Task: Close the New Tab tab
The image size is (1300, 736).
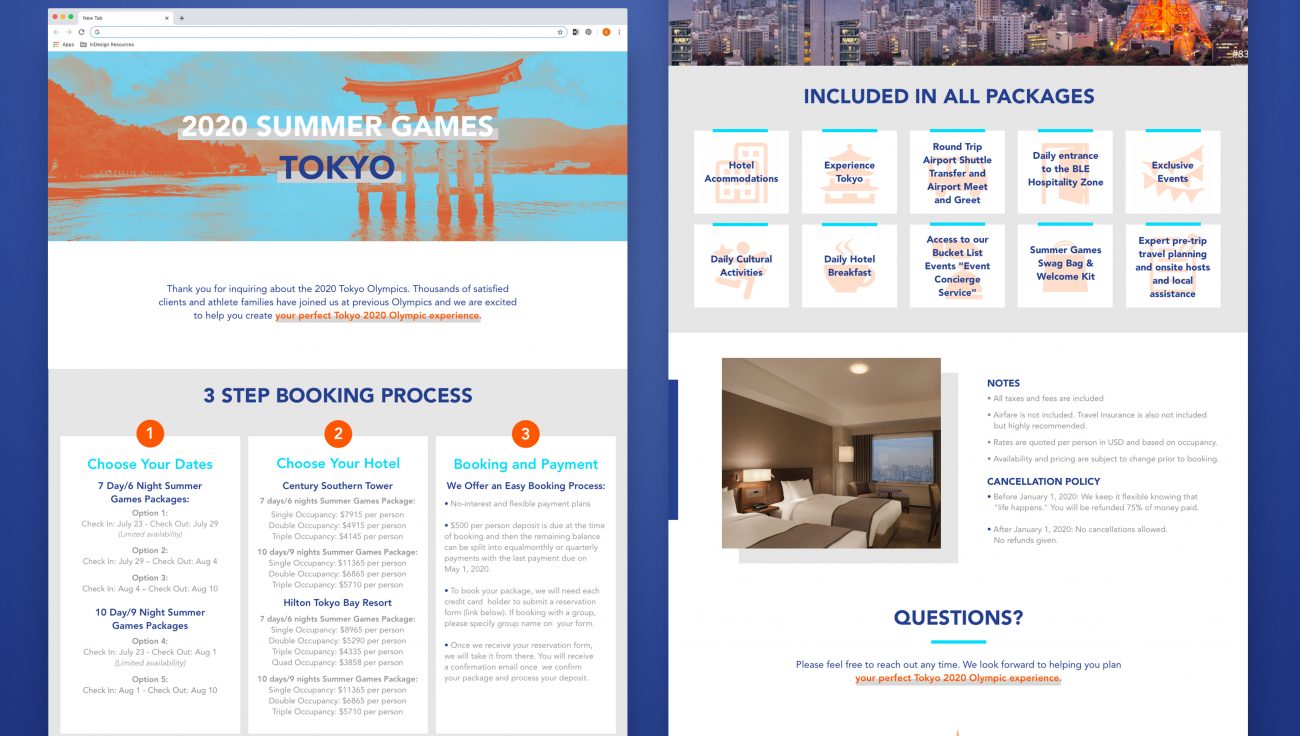Action: [166, 18]
